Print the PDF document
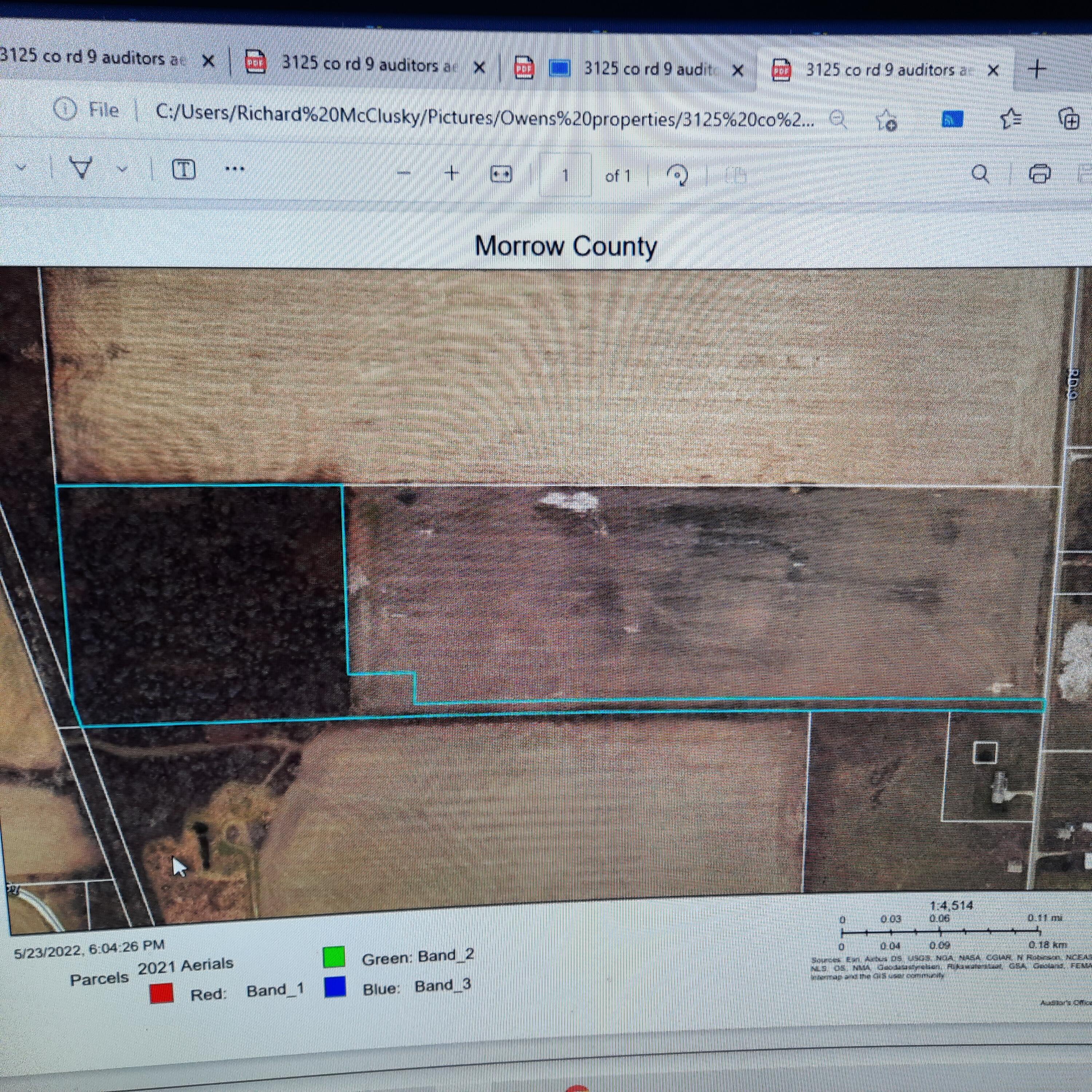Viewport: 1092px width, 1092px height. point(1040,174)
